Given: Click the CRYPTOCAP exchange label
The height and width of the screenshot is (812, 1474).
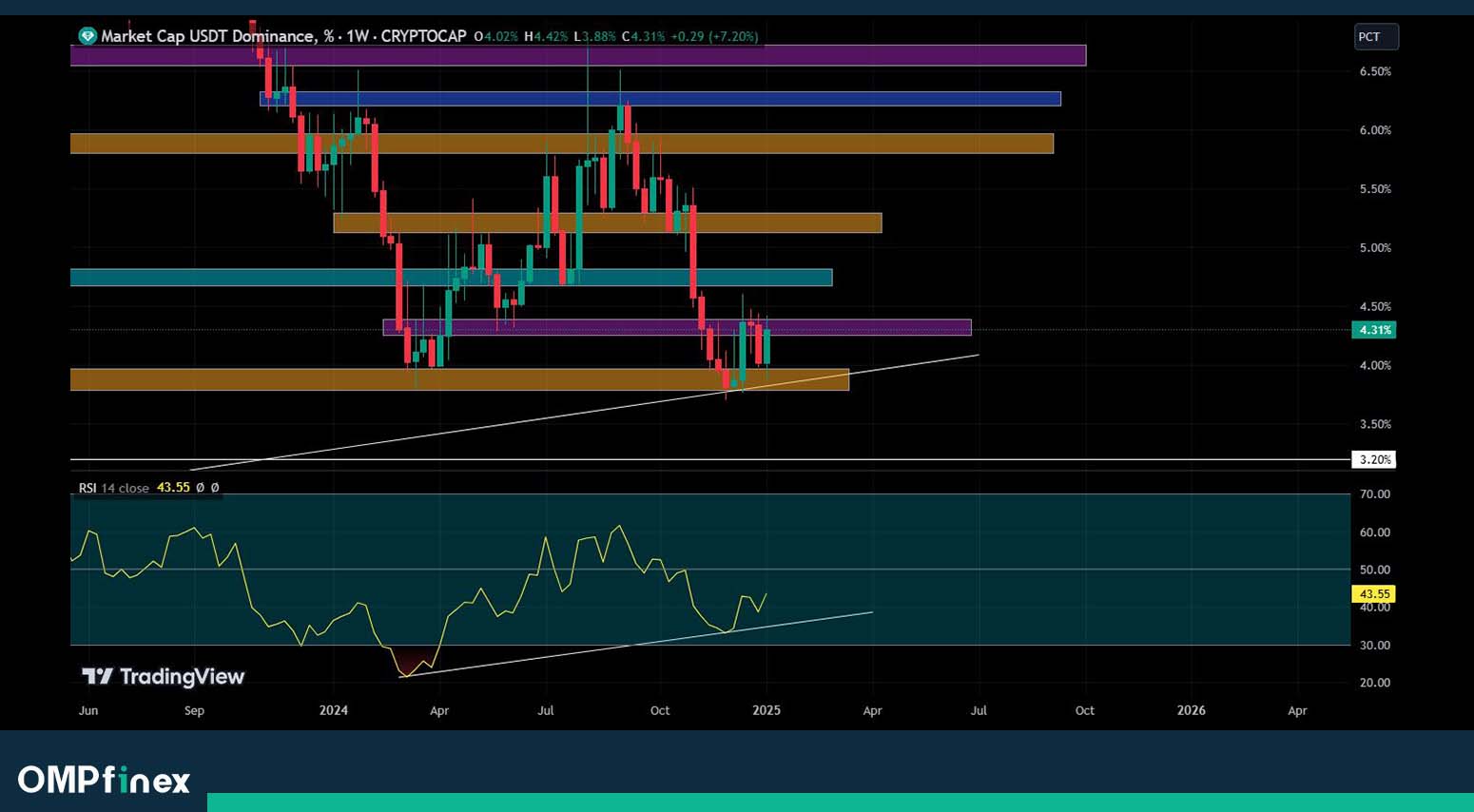Looking at the screenshot, I should tap(423, 36).
